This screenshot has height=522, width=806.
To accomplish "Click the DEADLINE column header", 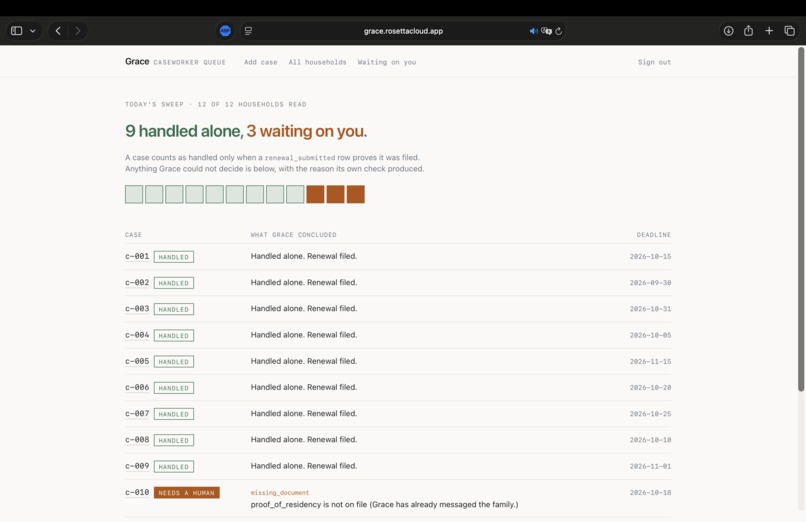I will (653, 235).
